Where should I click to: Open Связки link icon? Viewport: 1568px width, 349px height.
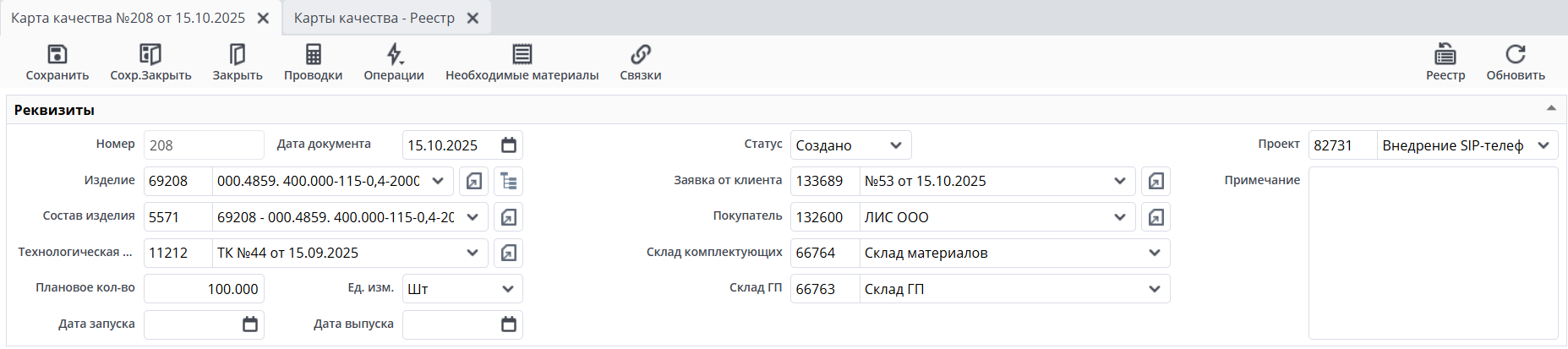(x=640, y=55)
